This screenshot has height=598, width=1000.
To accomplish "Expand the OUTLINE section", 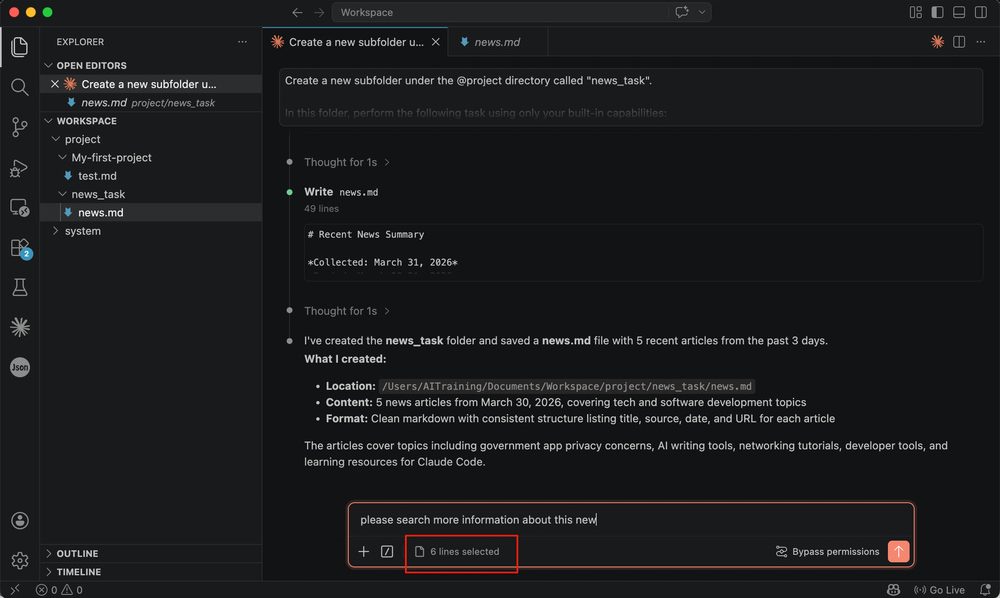I will 78,553.
